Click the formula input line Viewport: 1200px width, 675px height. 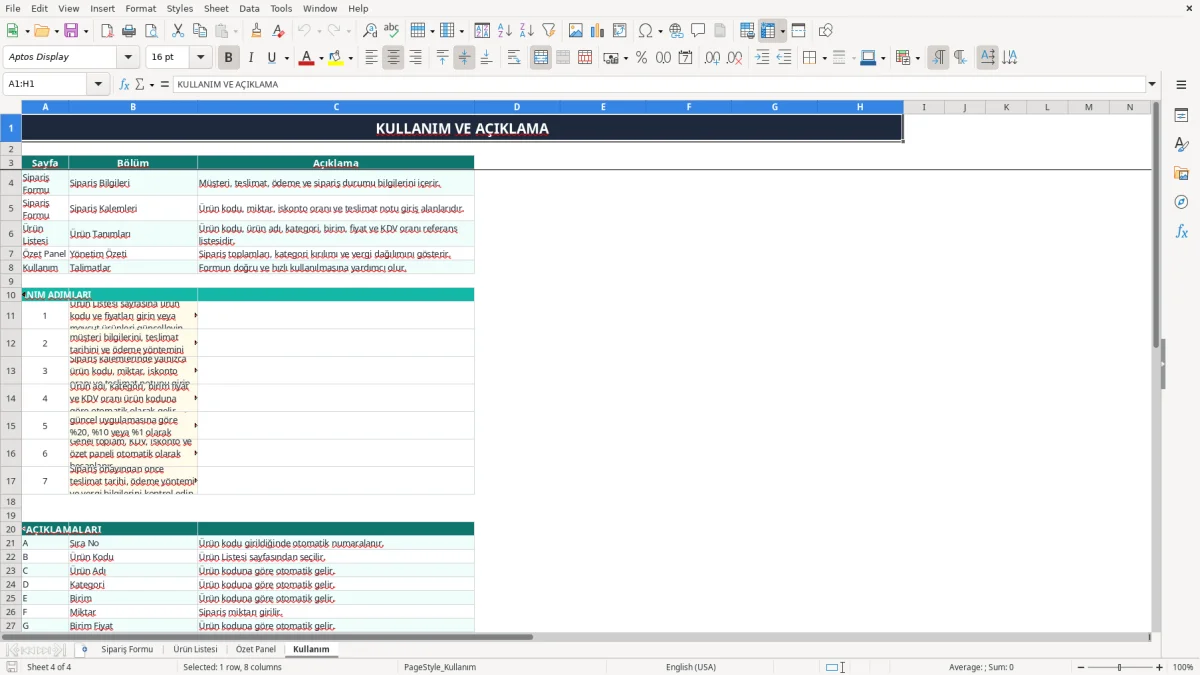tap(658, 85)
